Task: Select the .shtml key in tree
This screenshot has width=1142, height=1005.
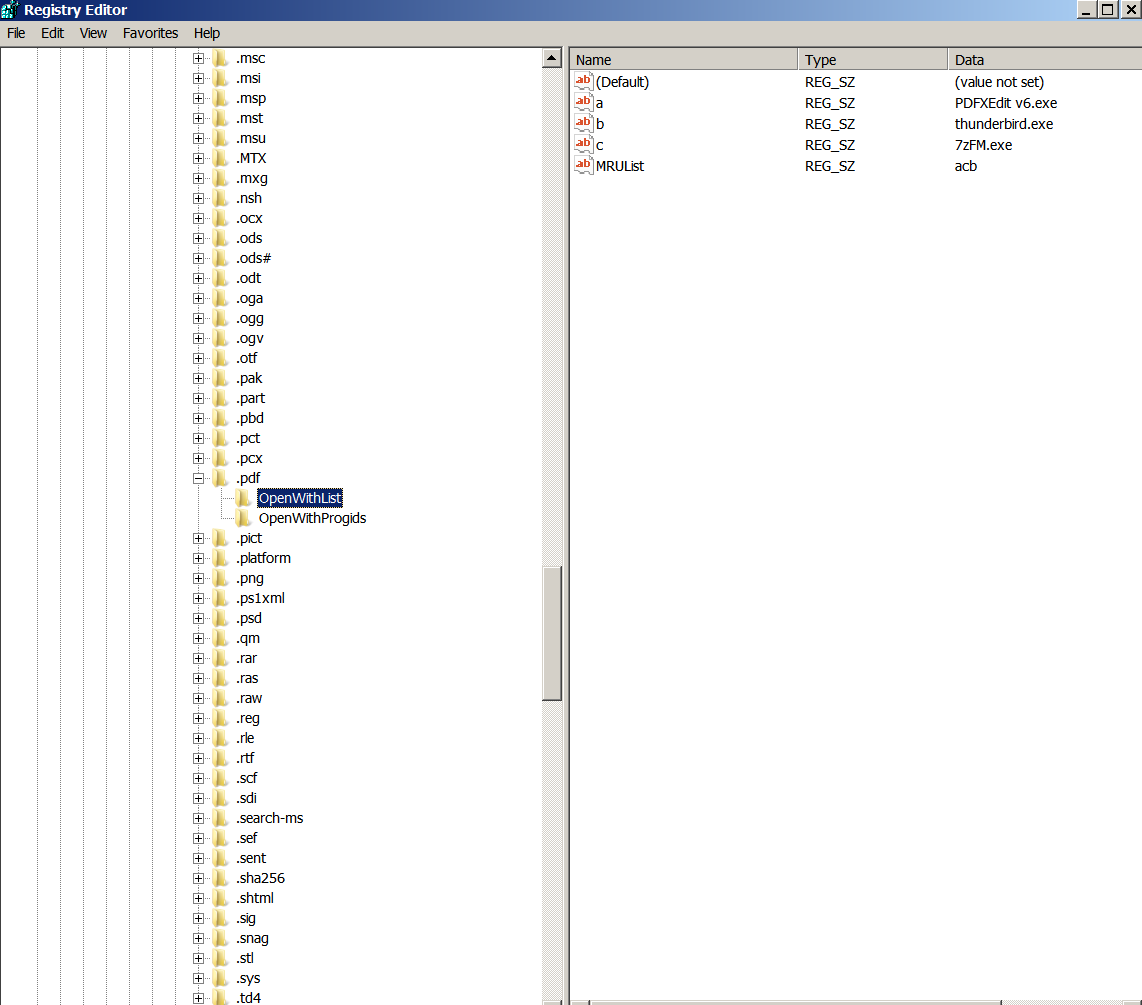Action: click(255, 898)
